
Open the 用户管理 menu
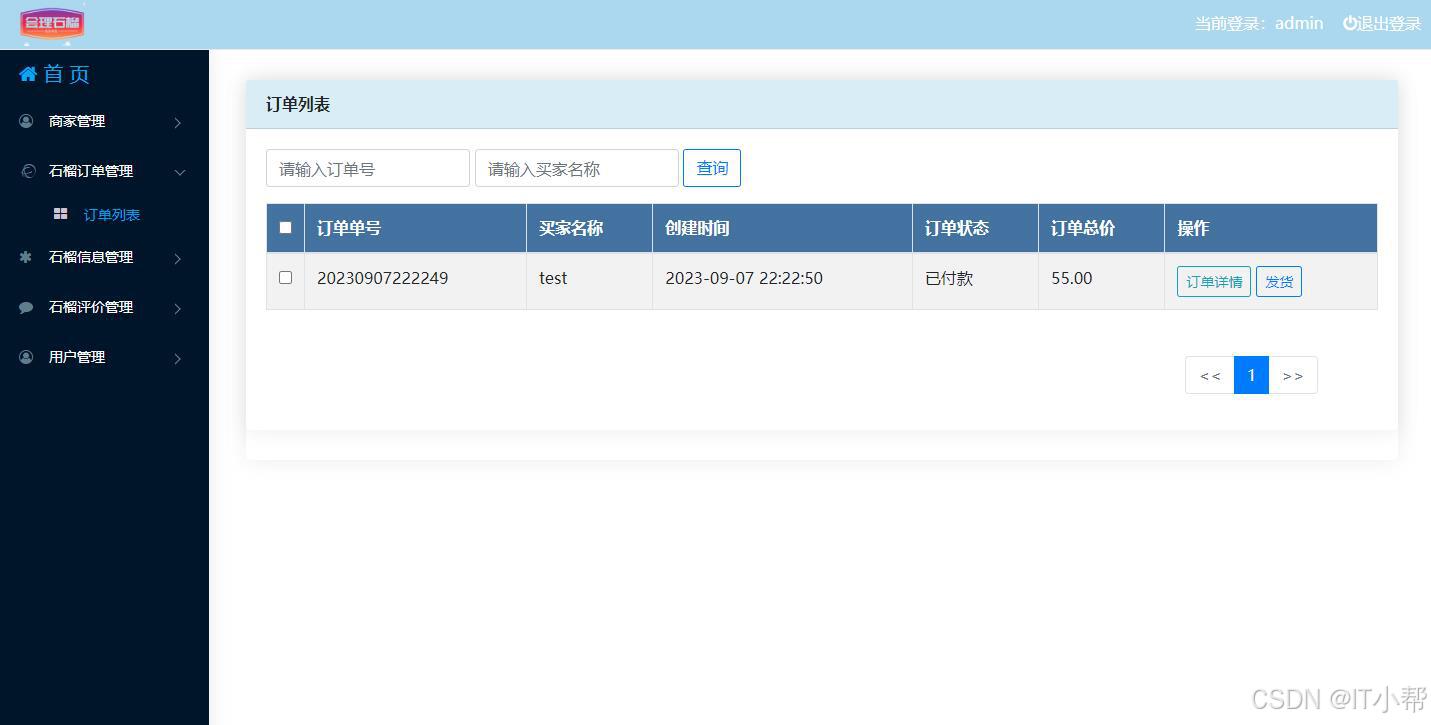(x=104, y=357)
